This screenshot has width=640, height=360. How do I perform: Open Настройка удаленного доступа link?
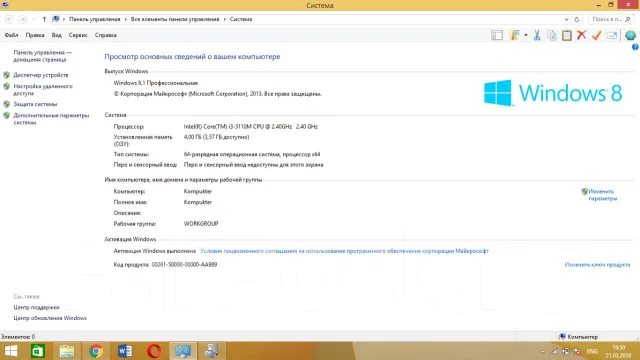tap(43, 90)
